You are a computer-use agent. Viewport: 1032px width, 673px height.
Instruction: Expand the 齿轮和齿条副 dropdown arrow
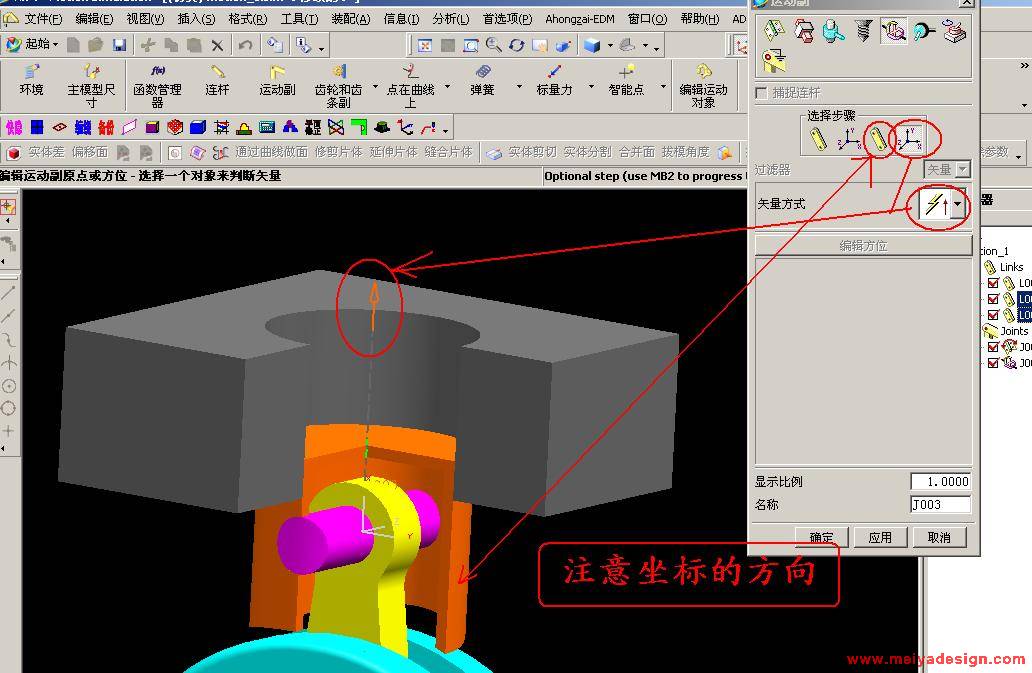(376, 87)
